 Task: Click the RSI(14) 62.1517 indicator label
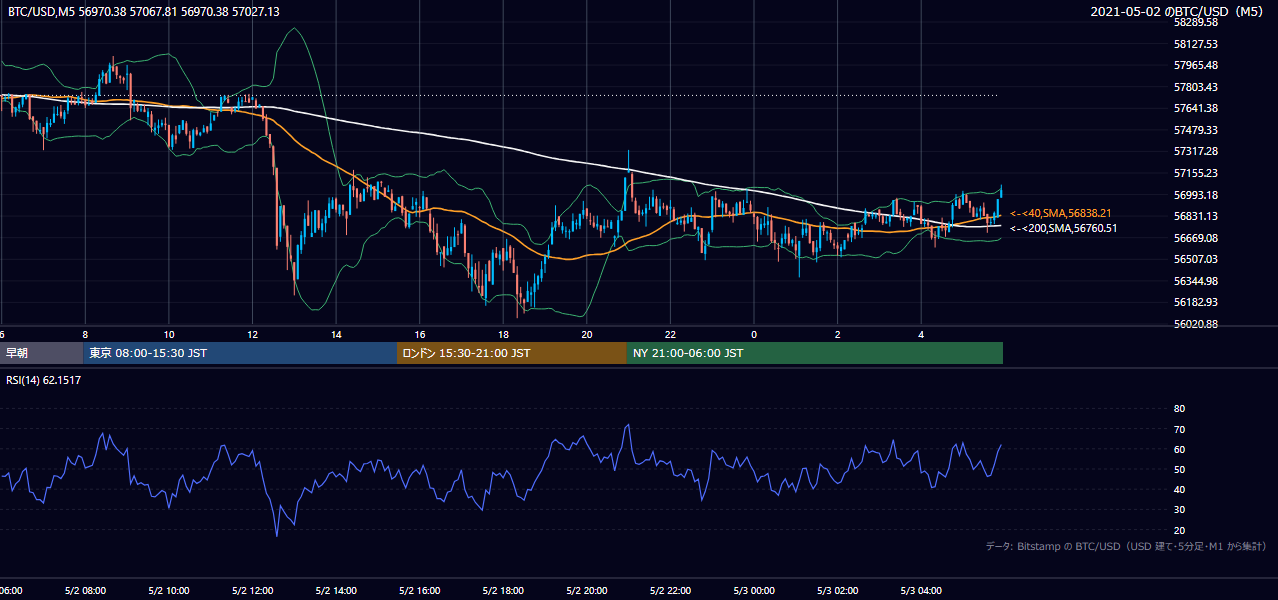[44, 380]
